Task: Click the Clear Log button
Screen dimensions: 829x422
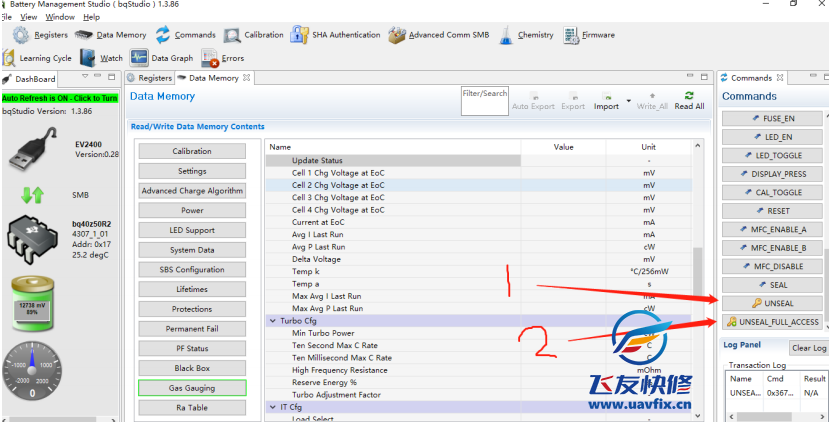Action: click(x=808, y=348)
